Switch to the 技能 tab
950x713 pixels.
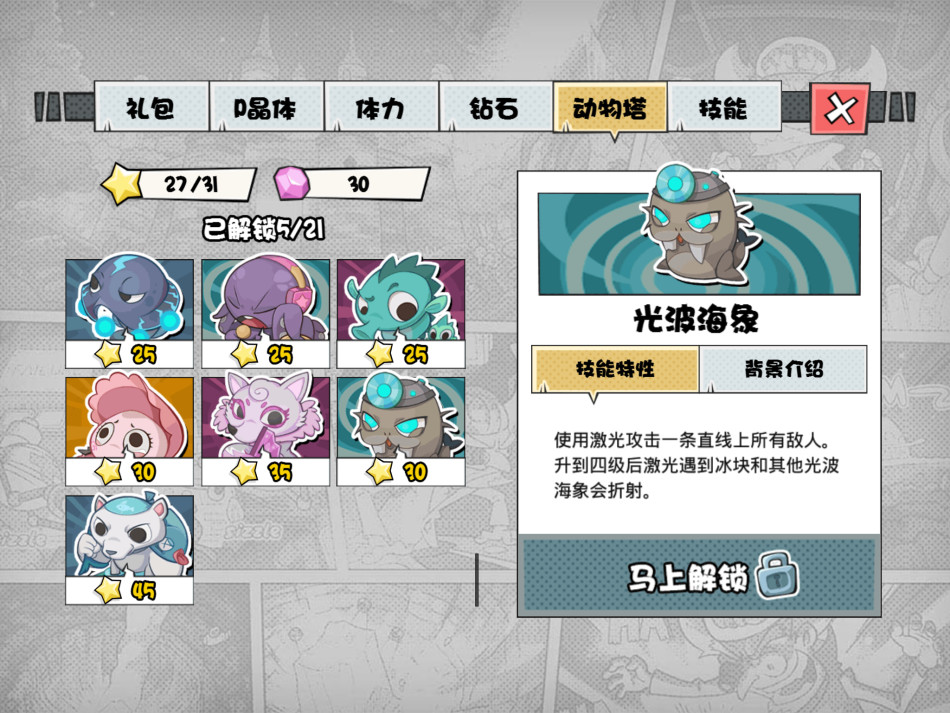coord(724,107)
